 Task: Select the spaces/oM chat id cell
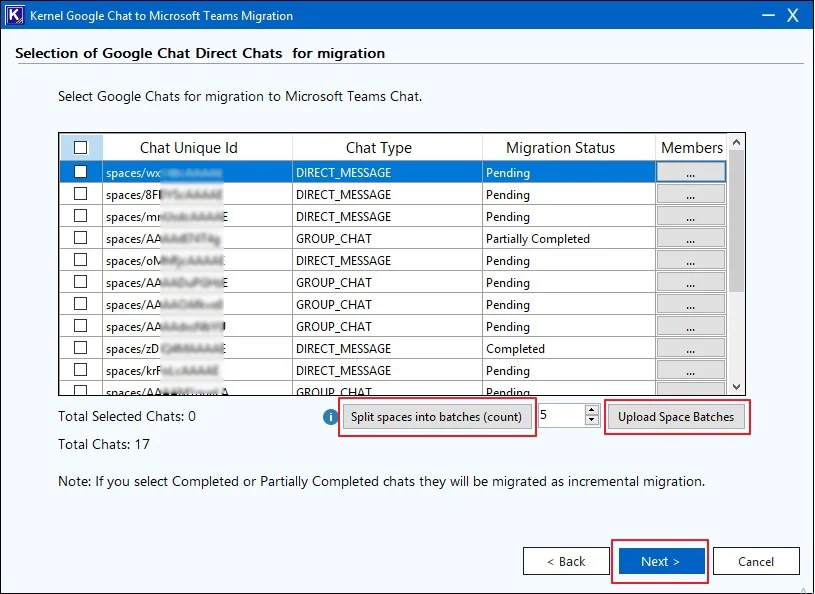coord(198,260)
